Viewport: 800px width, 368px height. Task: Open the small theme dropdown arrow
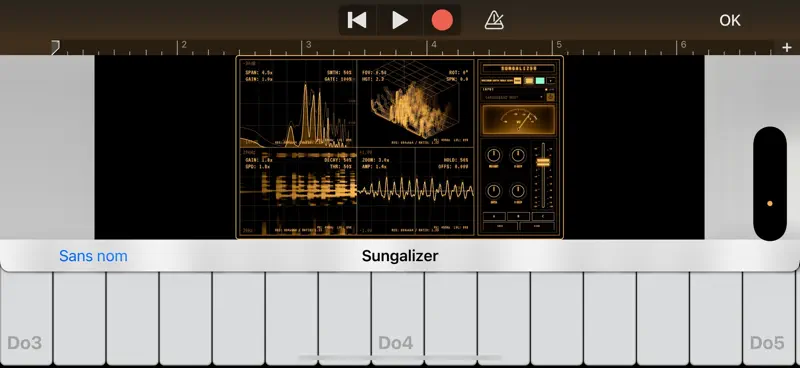pos(551,81)
